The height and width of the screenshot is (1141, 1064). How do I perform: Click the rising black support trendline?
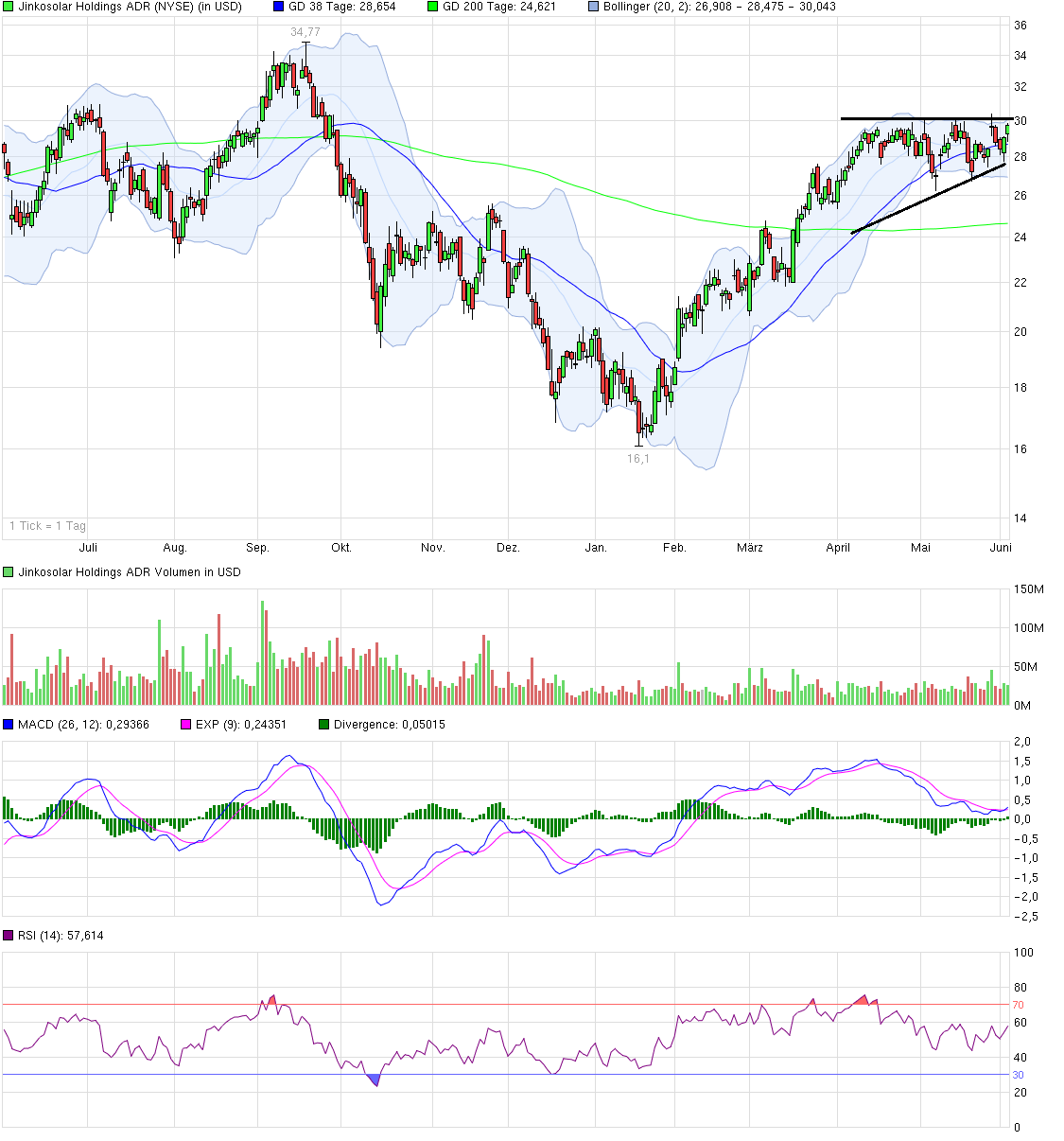928,199
